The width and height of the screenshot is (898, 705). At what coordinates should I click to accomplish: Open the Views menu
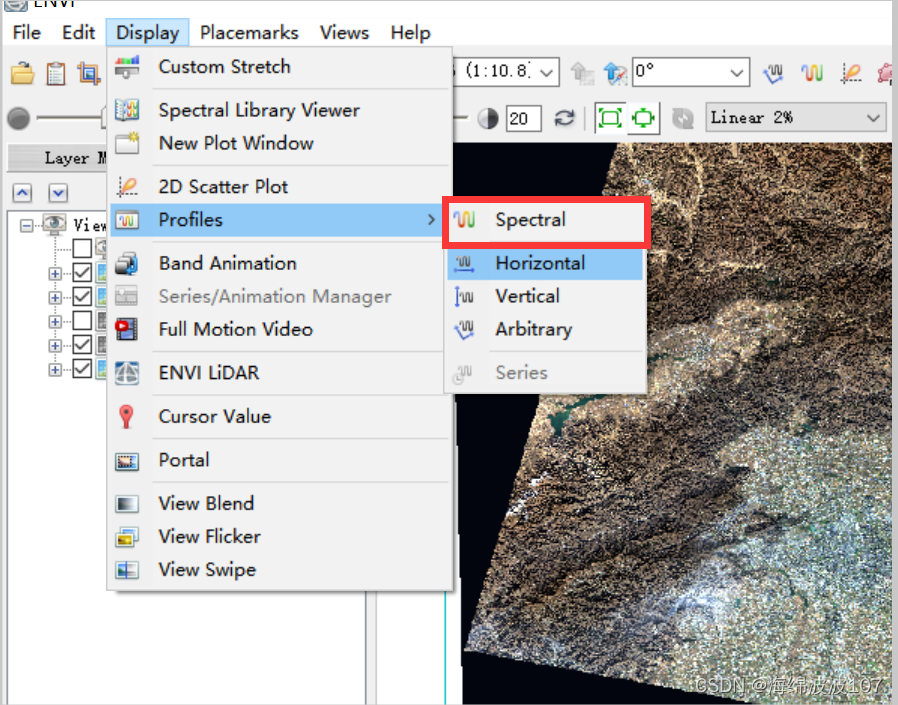pos(344,33)
